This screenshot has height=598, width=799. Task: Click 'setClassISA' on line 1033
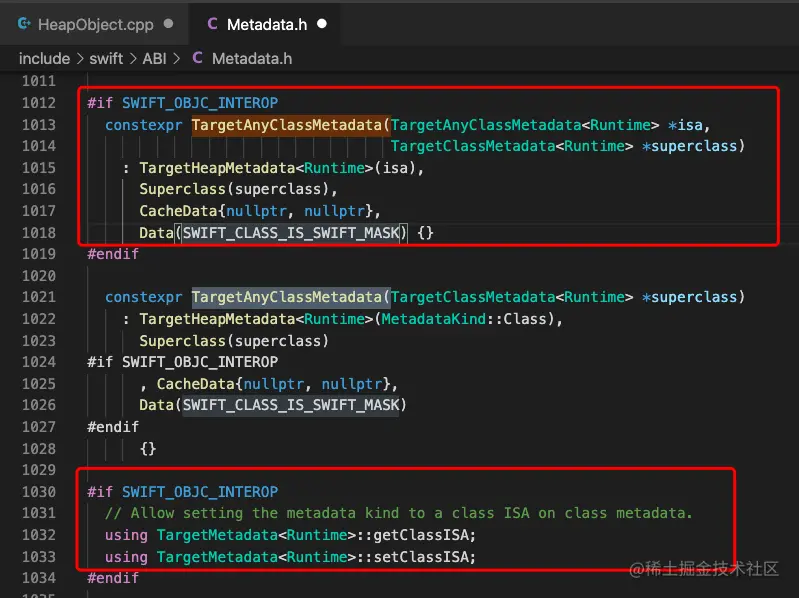pos(421,557)
